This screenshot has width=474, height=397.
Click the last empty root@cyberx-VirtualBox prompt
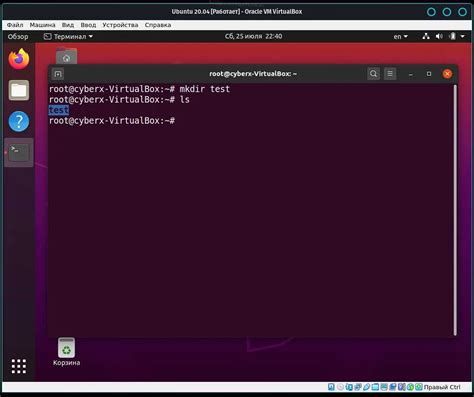[x=112, y=120]
